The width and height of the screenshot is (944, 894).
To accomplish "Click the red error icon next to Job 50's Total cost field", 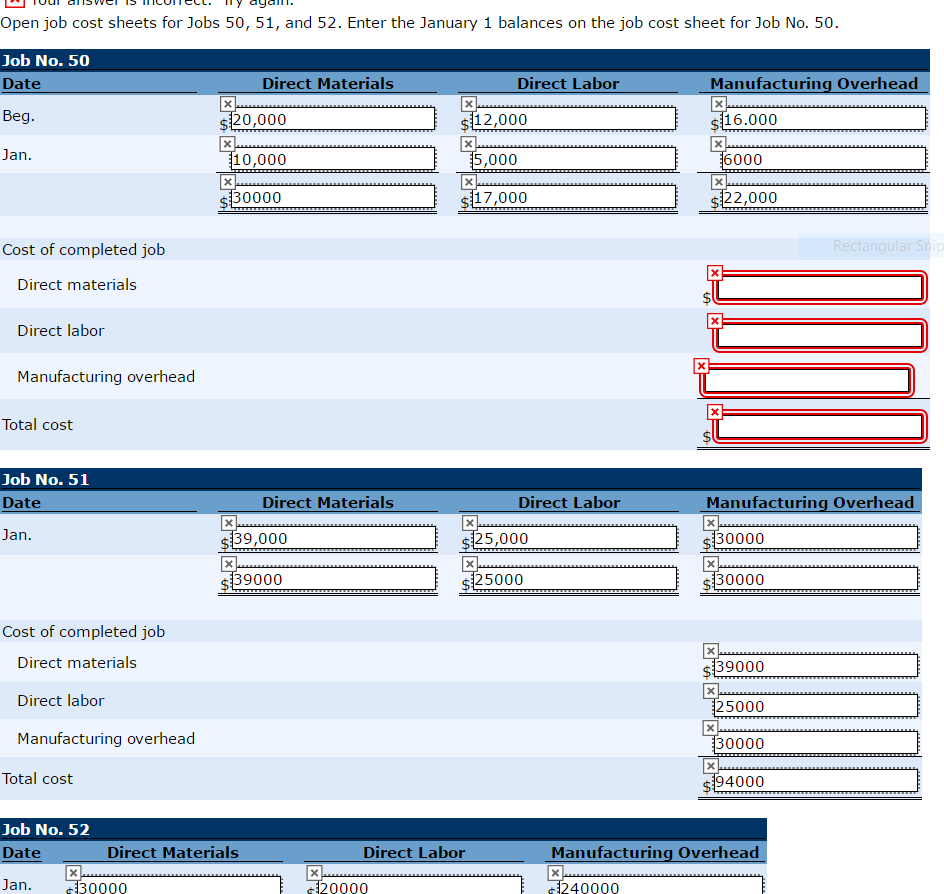I will click(x=714, y=411).
